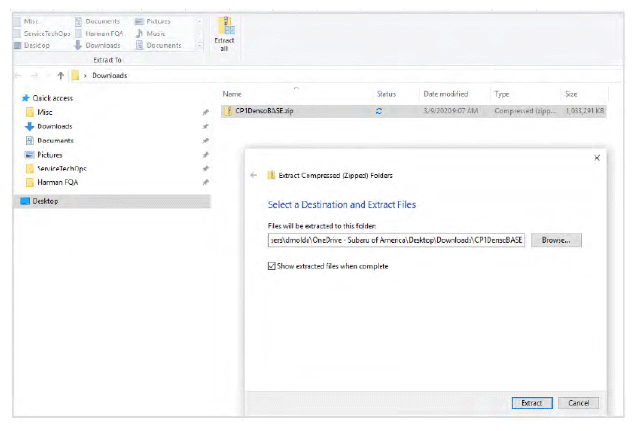Click the pin icon next to Misc
This screenshot has width=635, height=431.
[x=204, y=113]
